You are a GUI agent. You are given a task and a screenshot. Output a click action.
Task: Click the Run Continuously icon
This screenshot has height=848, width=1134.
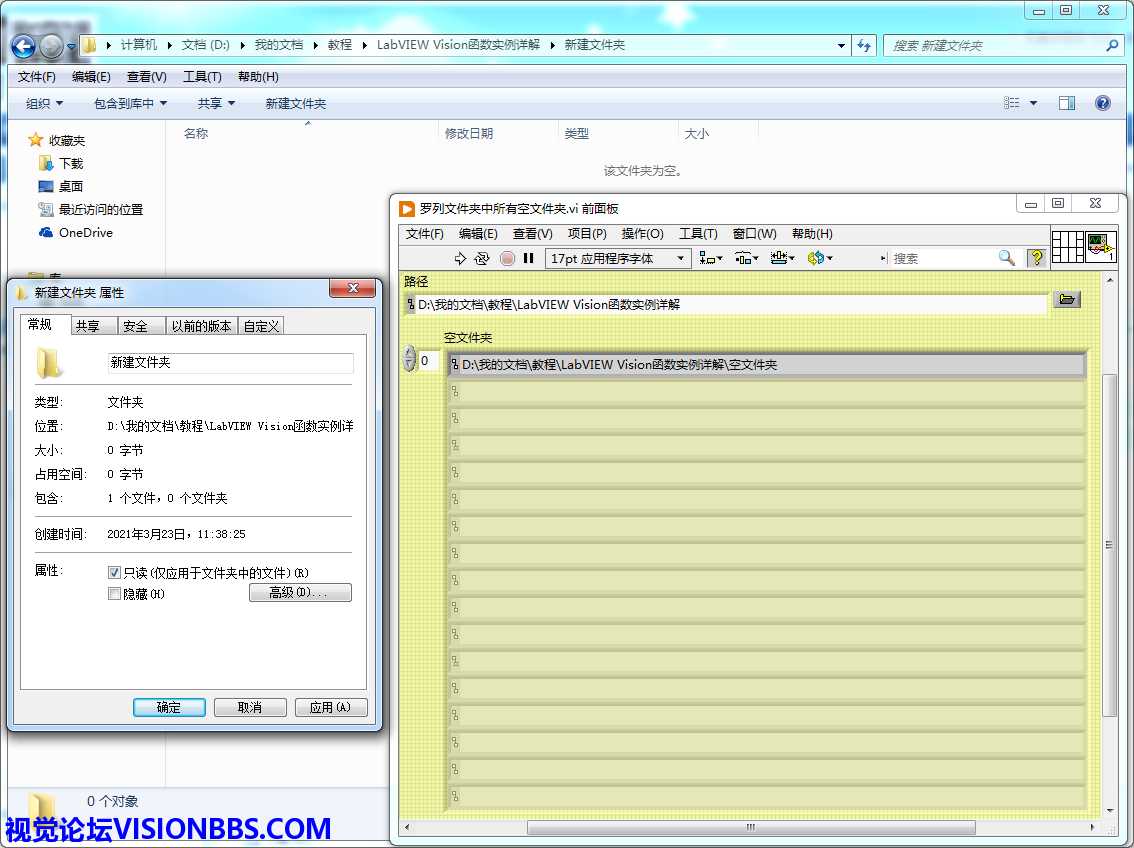482,258
